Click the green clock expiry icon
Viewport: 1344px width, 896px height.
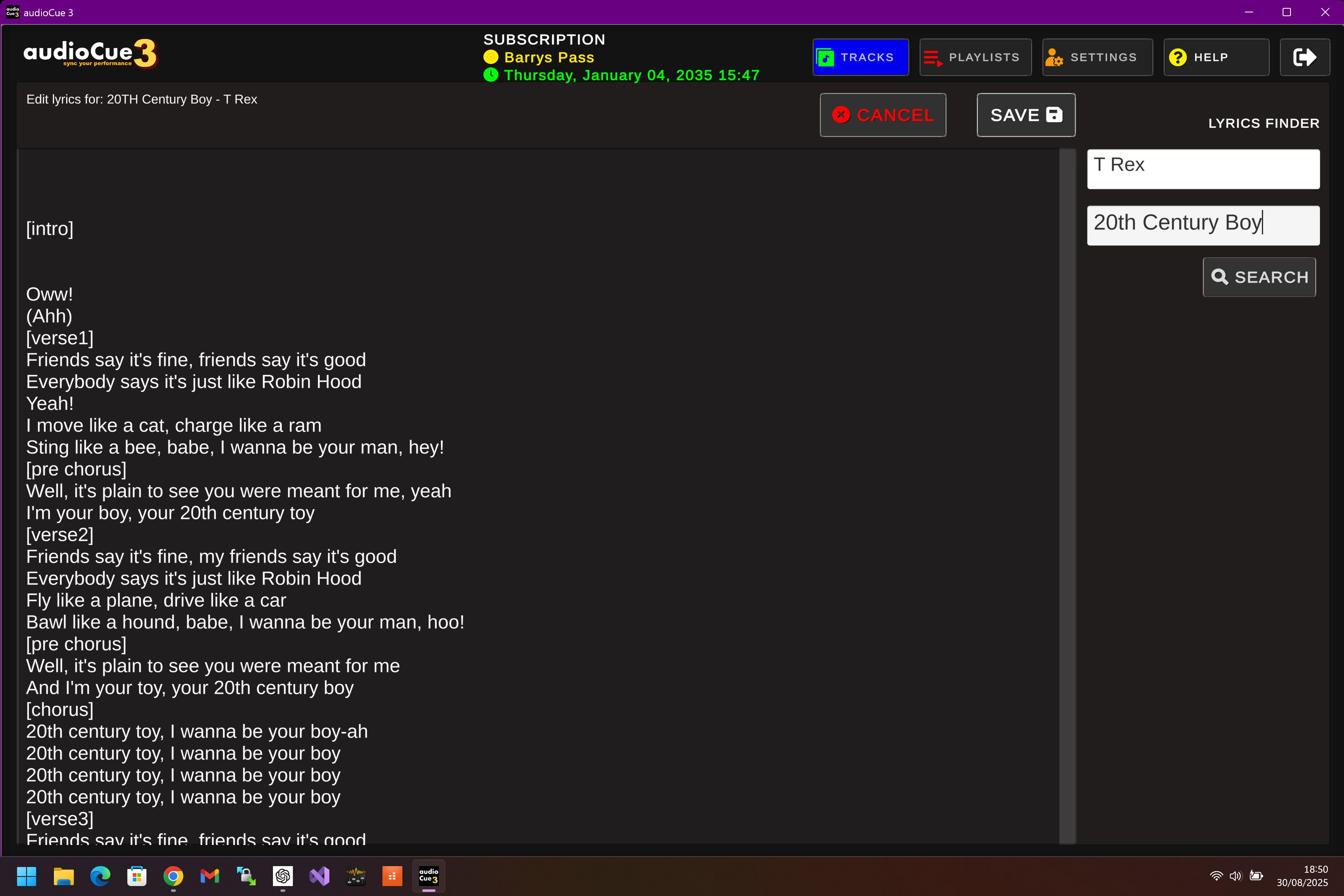click(x=490, y=75)
